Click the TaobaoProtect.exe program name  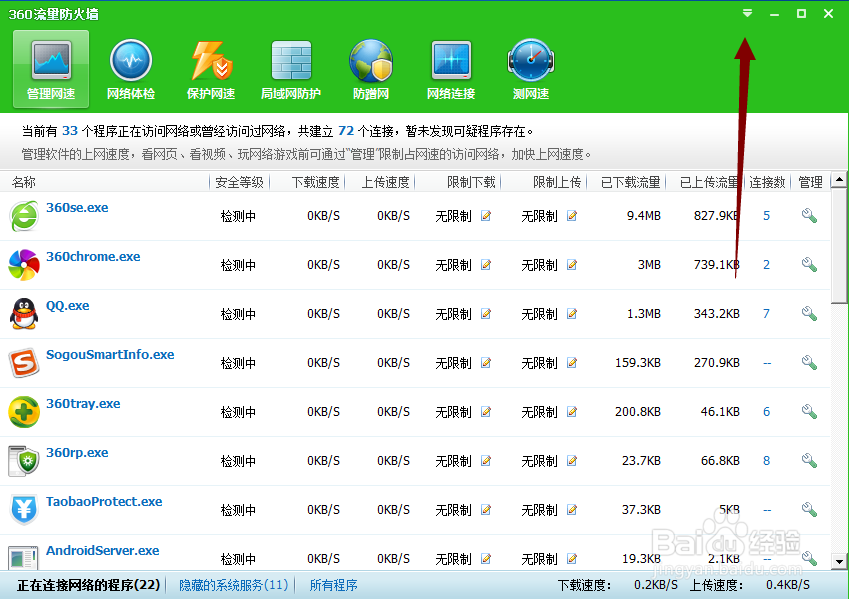104,502
